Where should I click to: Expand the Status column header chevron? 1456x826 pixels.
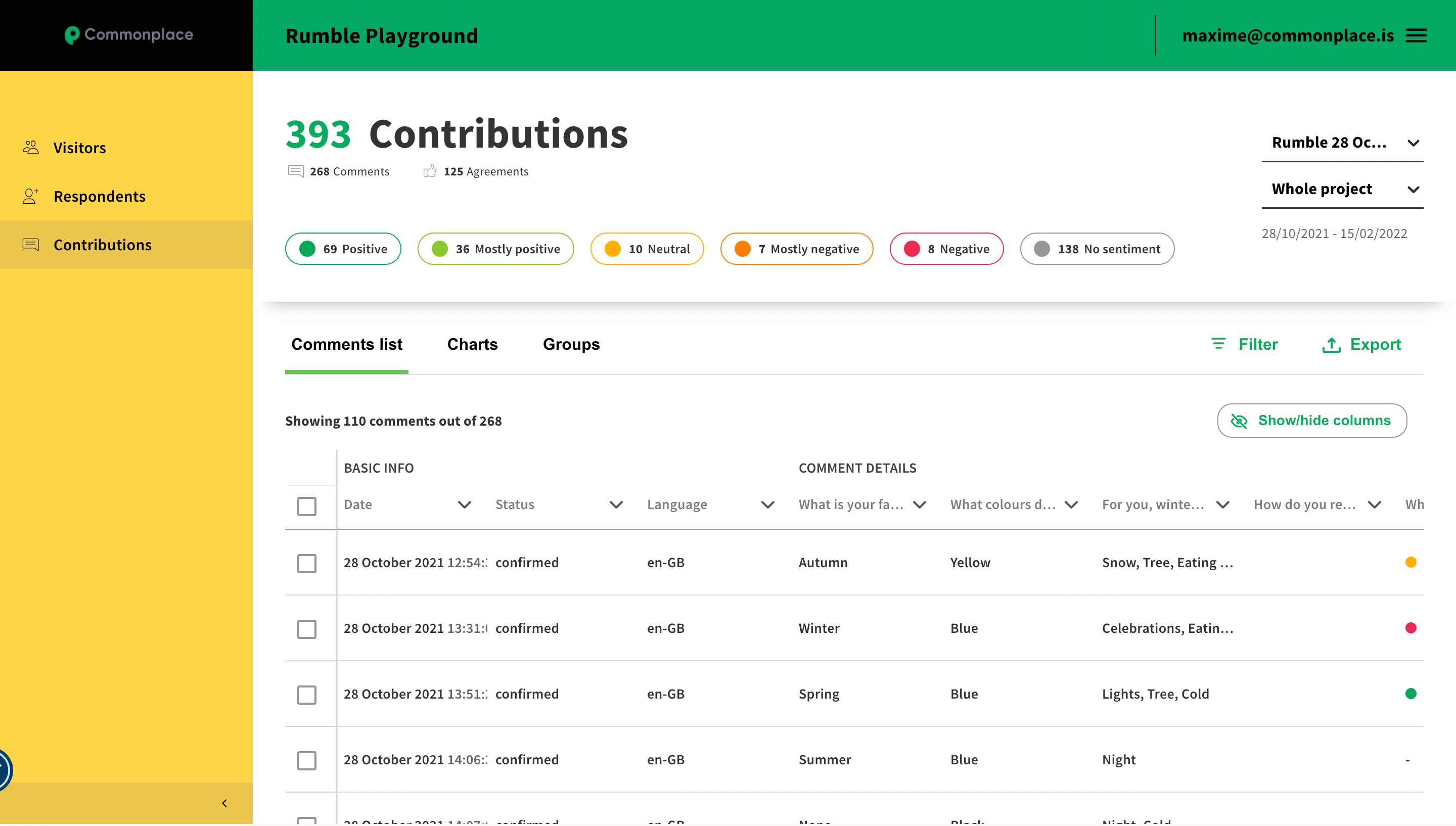(x=616, y=505)
